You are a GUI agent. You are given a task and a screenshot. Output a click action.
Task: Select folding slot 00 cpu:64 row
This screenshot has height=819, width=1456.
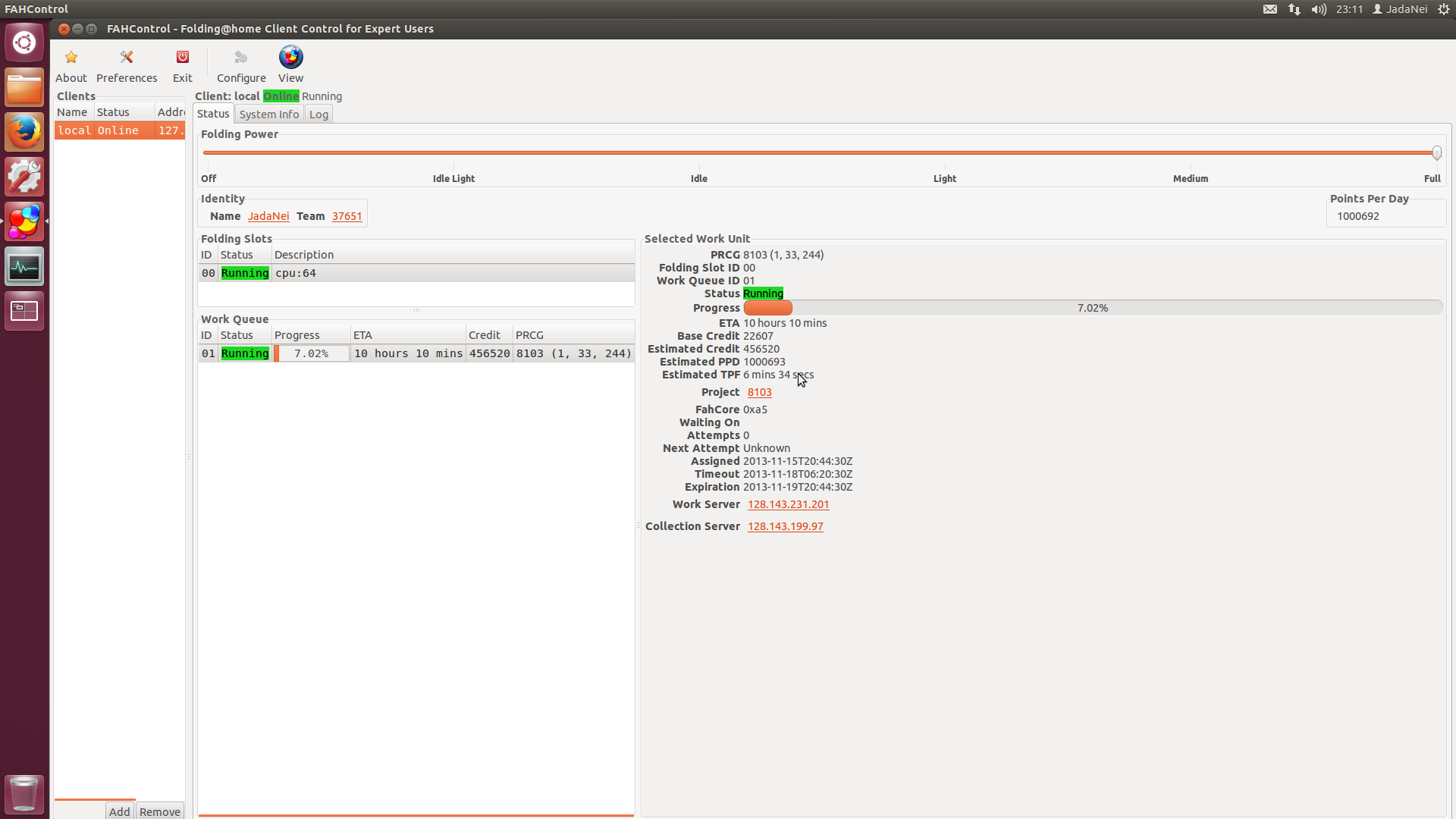(x=416, y=273)
